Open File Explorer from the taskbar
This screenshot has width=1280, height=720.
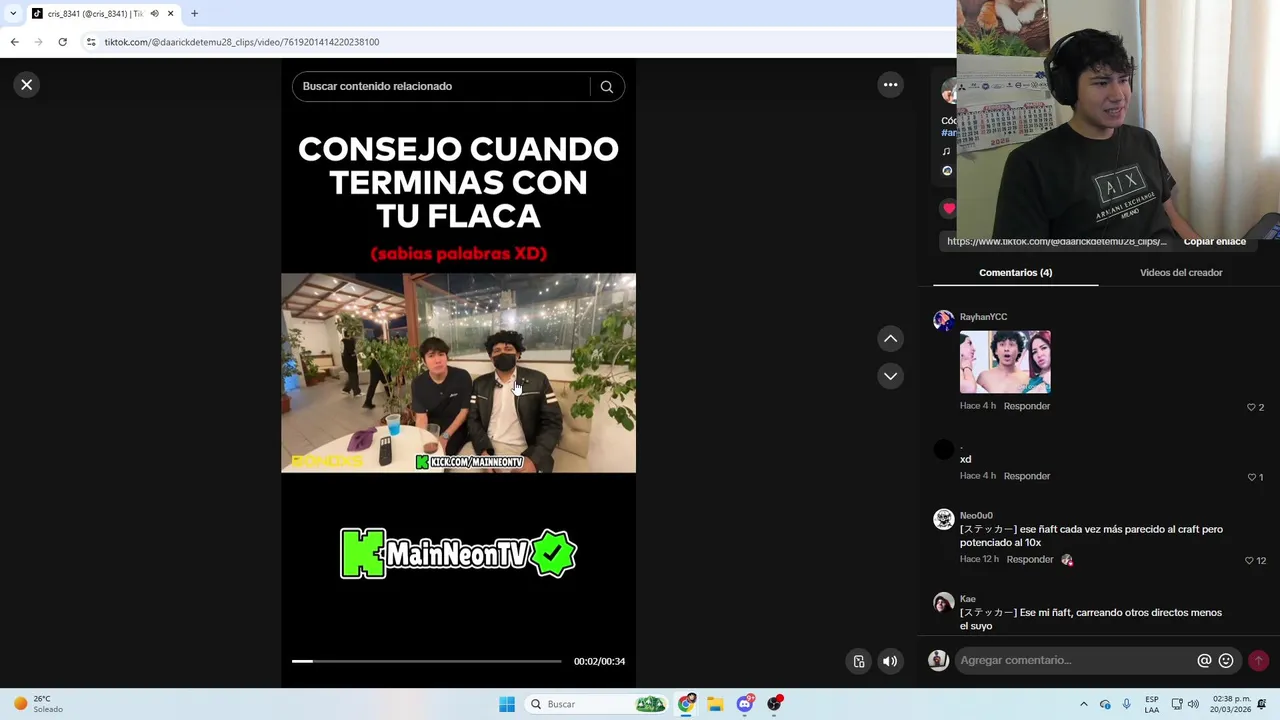coord(715,704)
